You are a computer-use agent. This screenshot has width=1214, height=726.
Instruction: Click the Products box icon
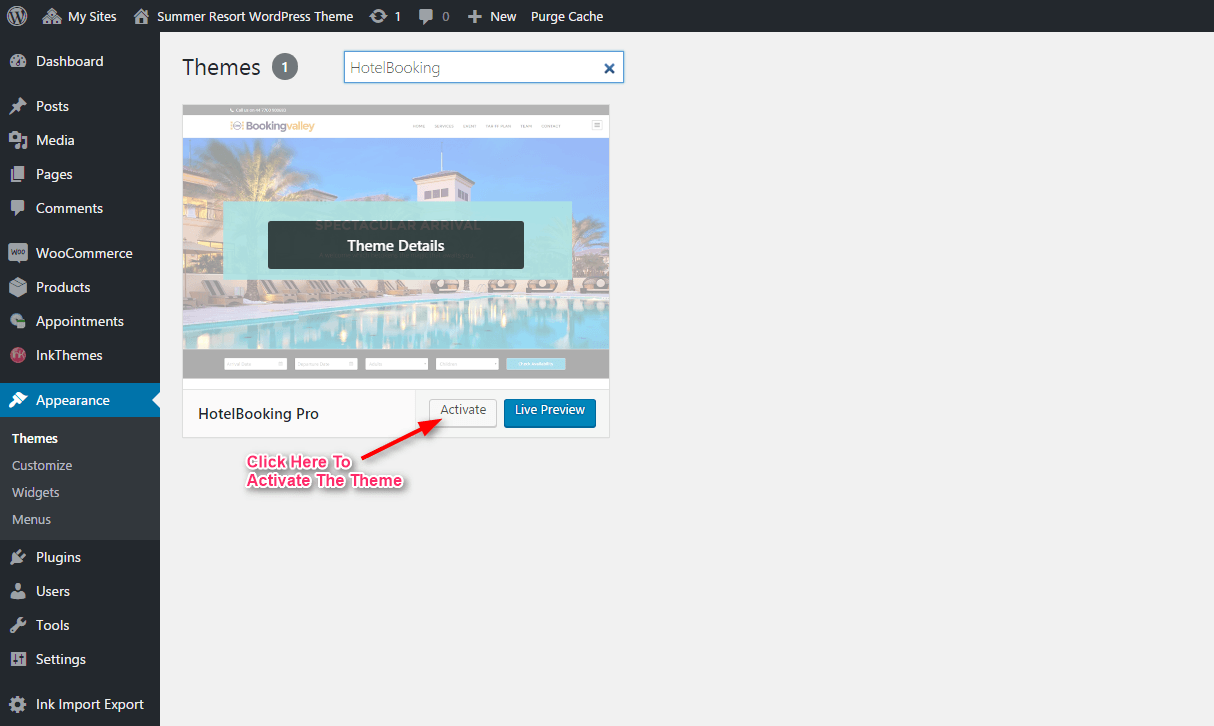18,287
